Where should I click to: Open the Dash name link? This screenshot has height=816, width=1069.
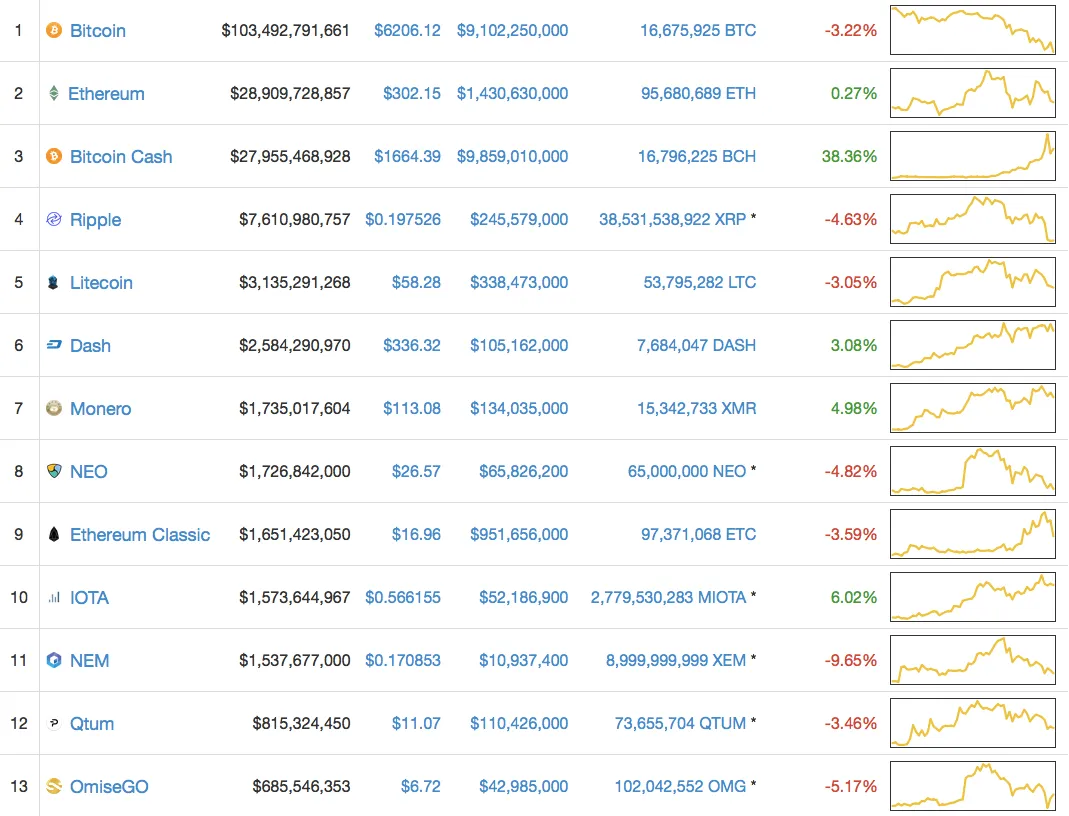point(90,346)
